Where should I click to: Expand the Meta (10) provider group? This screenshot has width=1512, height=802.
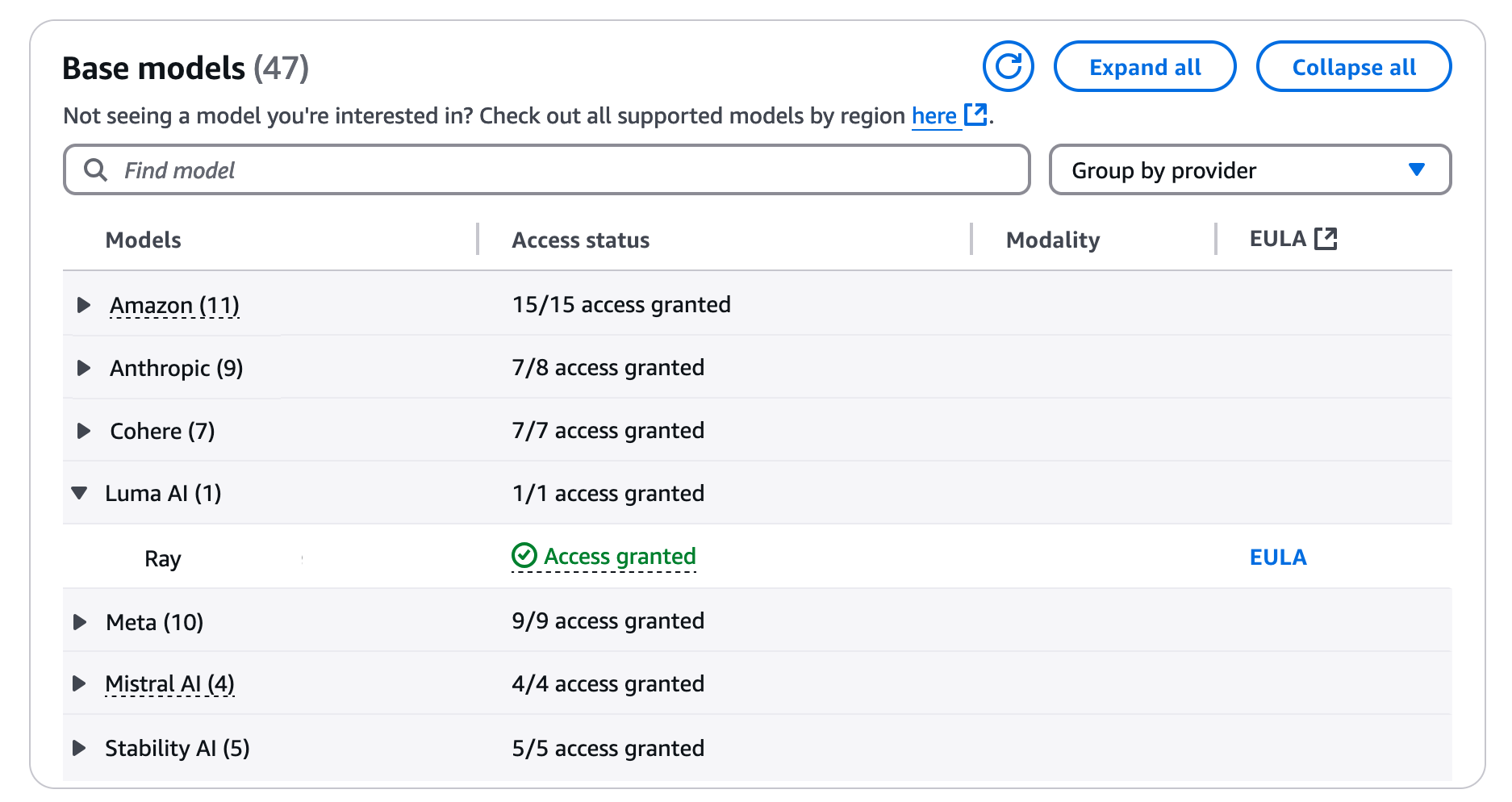pyautogui.click(x=80, y=622)
